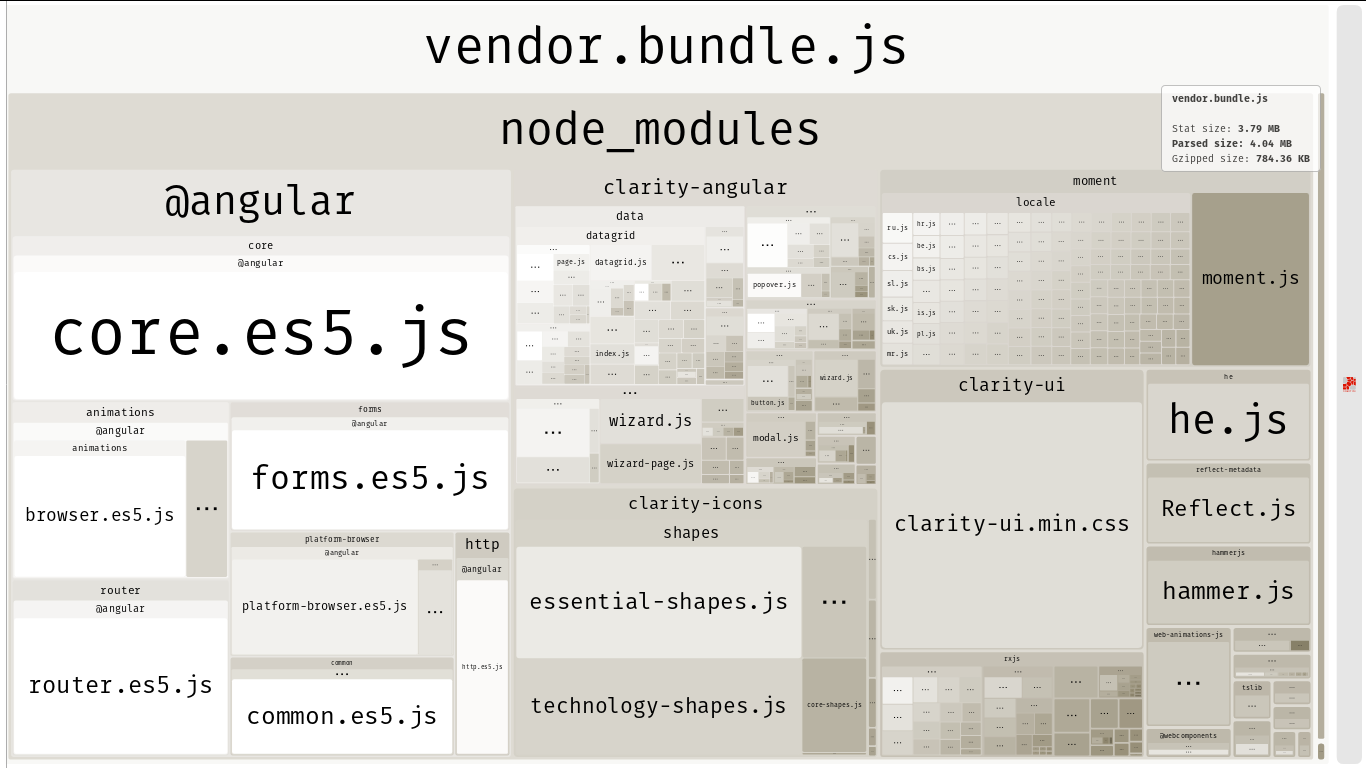The width and height of the screenshot is (1366, 768).
Task: Select the is.js locale file
Action: pos(926,313)
